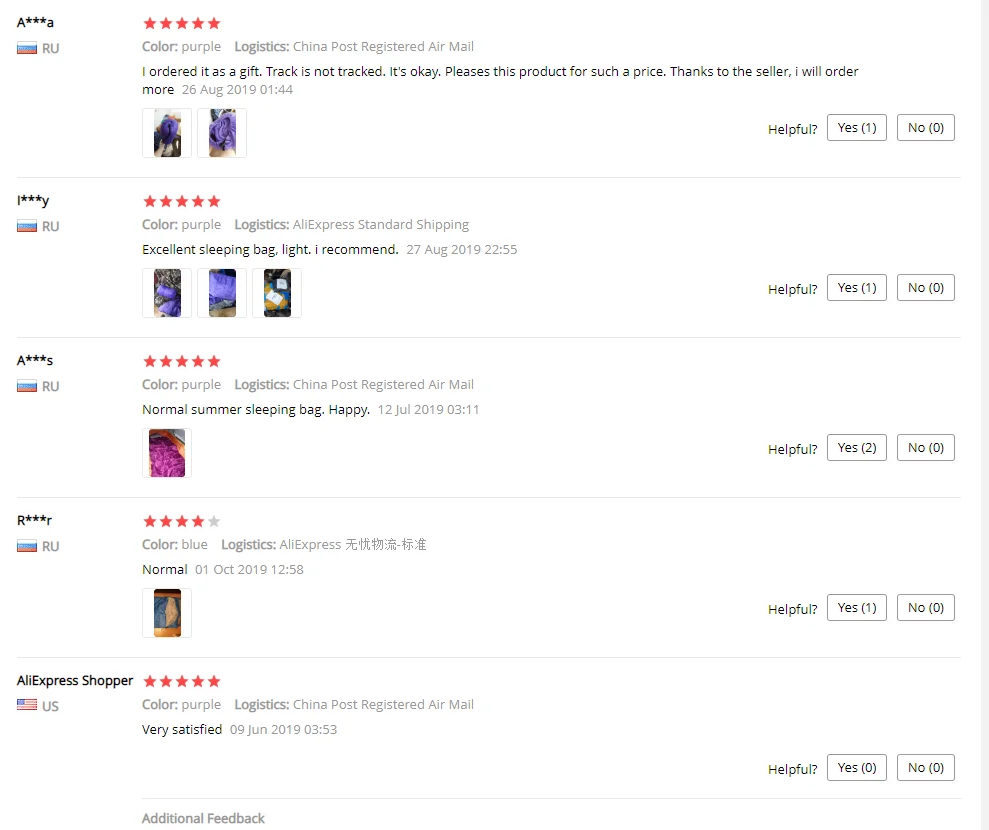This screenshot has height=830, width=989.
Task: Click Yes (0) on the Very satisfied review
Action: tap(857, 768)
